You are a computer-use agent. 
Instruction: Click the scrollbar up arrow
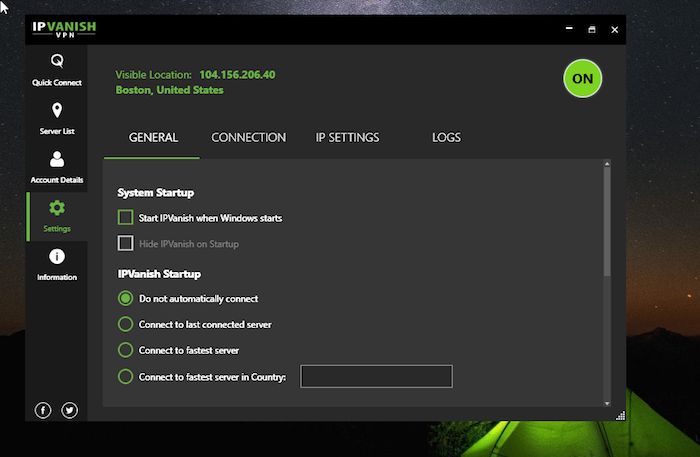607,164
